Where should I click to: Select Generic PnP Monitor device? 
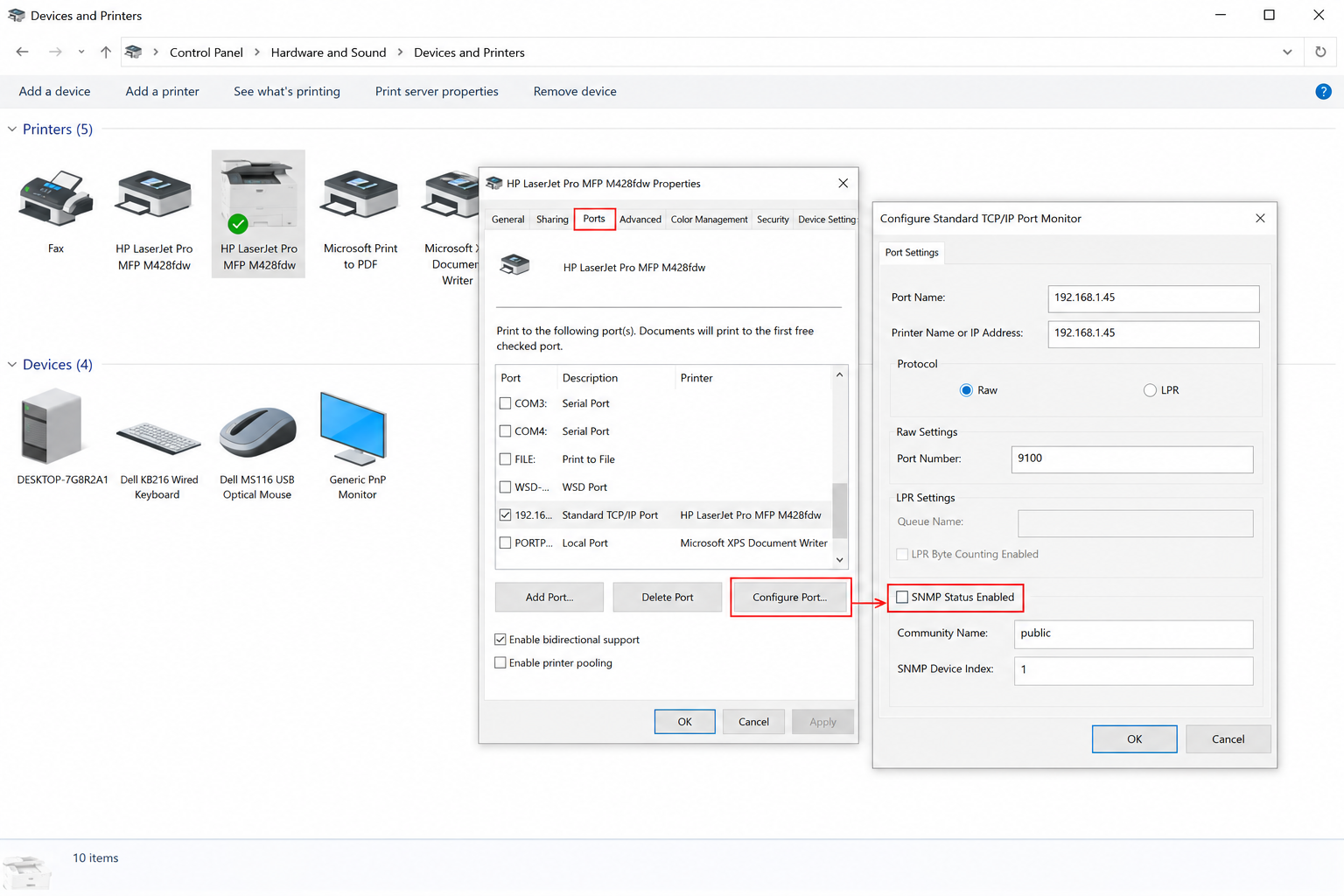[353, 429]
